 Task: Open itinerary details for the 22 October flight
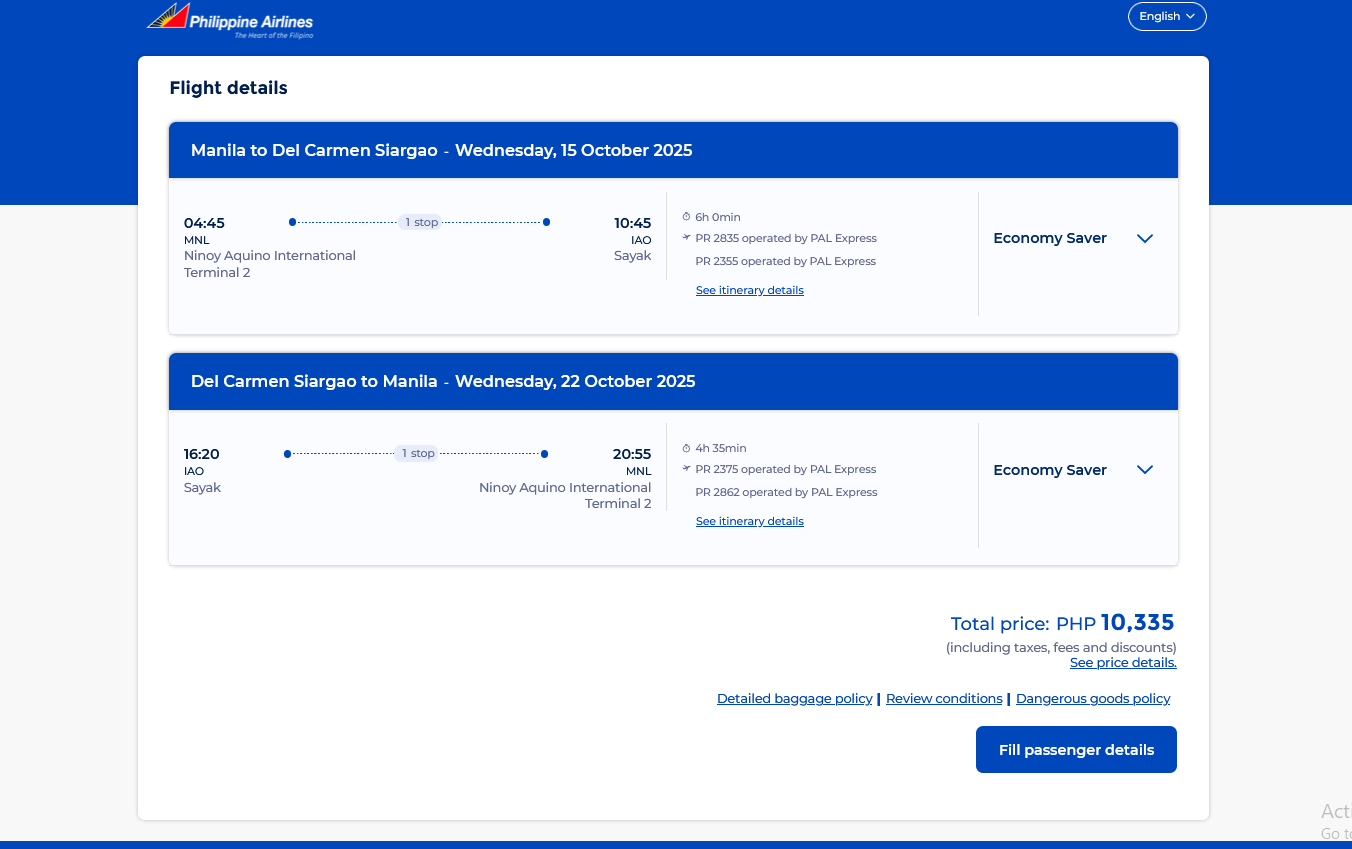[x=750, y=521]
